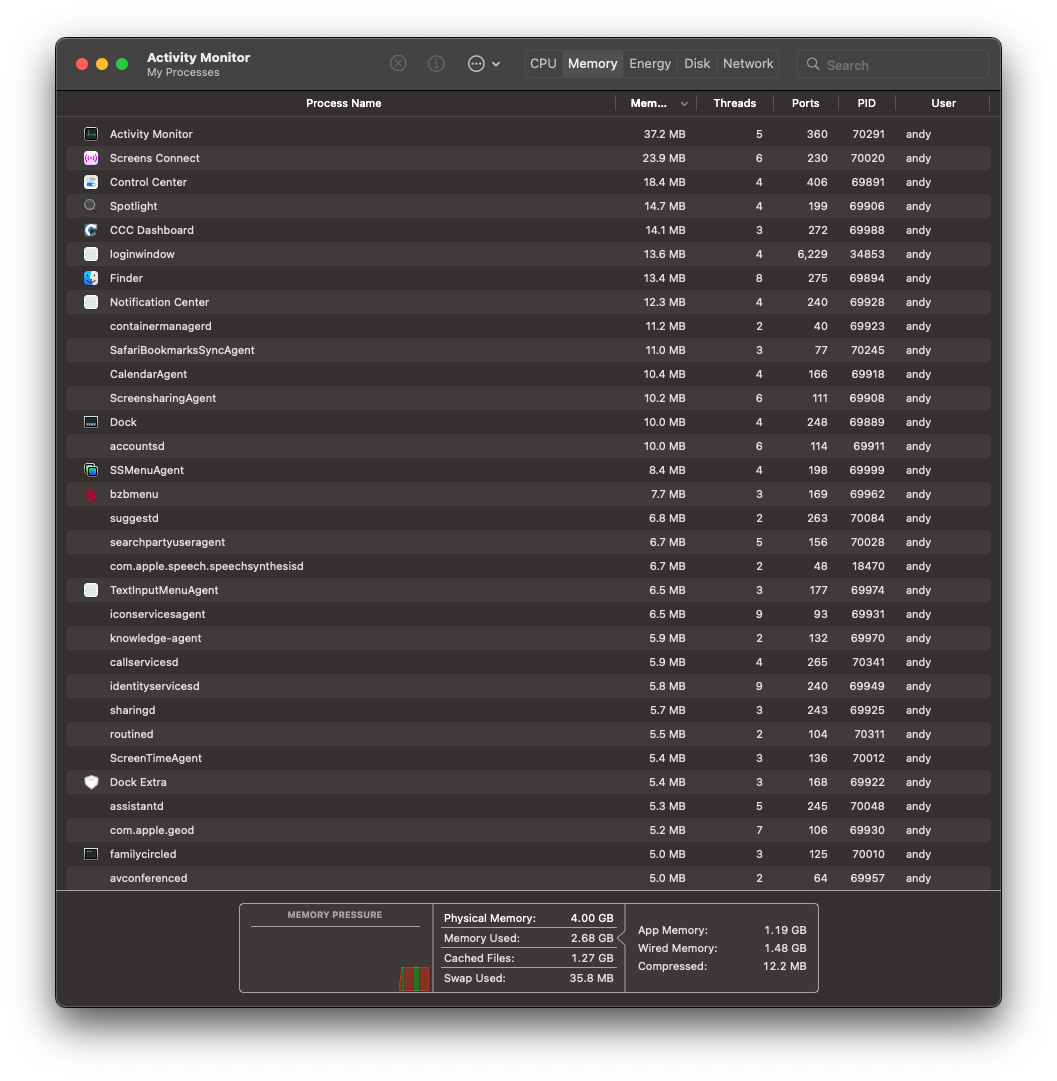
Task: Click the stop process icon
Action: pyautogui.click(x=399, y=63)
